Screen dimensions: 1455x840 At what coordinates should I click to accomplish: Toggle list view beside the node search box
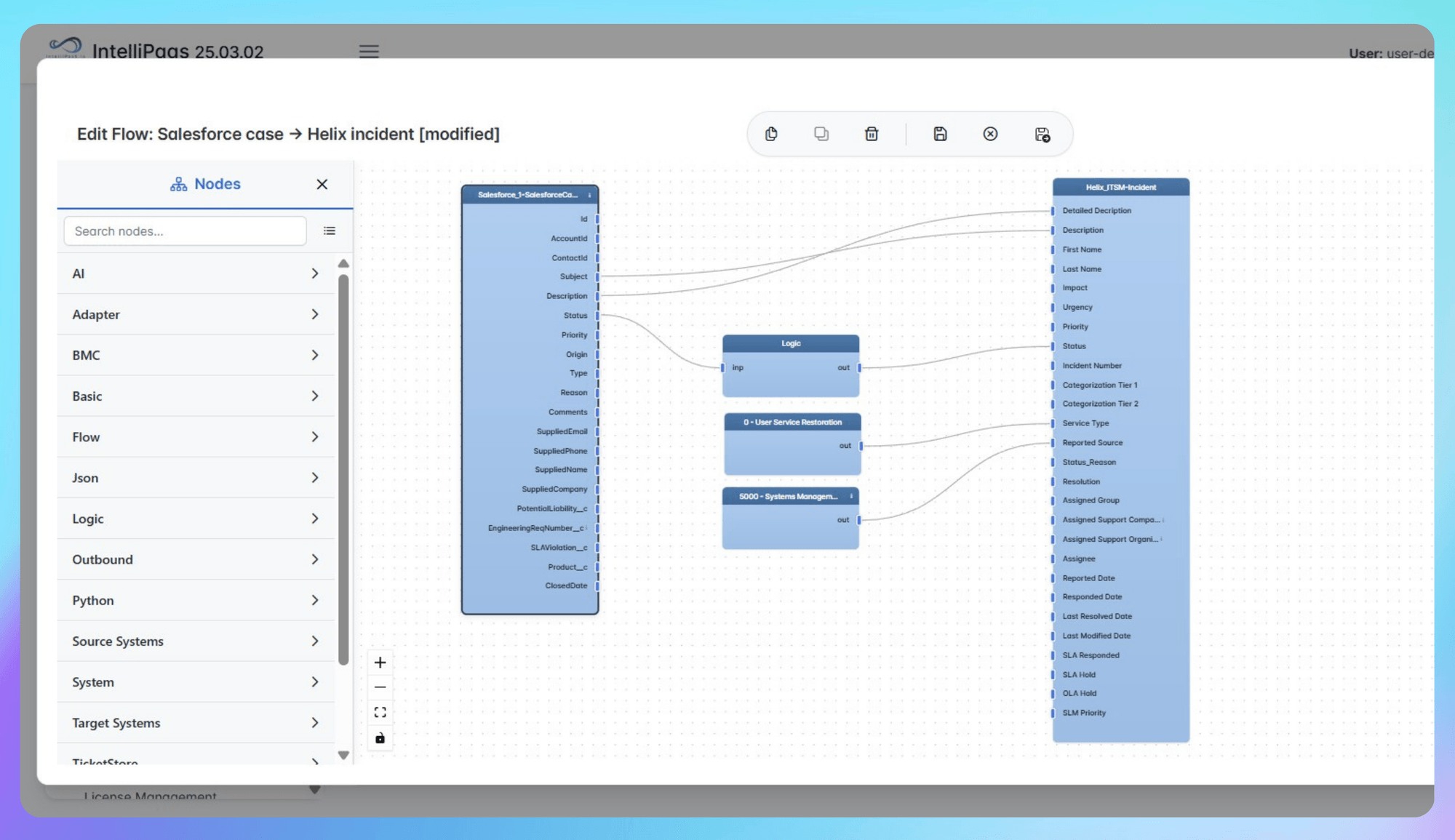330,231
